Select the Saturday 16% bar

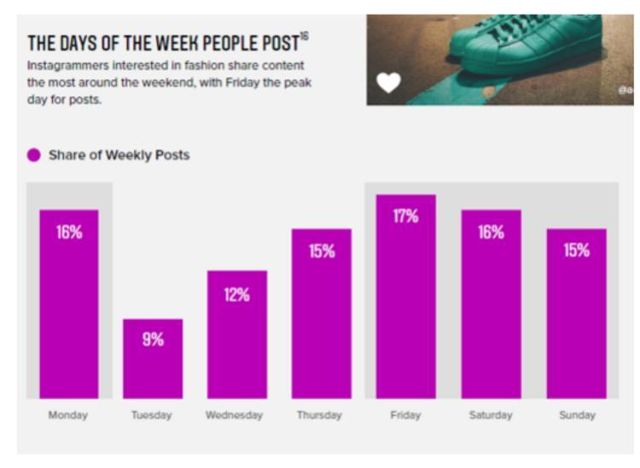491,304
